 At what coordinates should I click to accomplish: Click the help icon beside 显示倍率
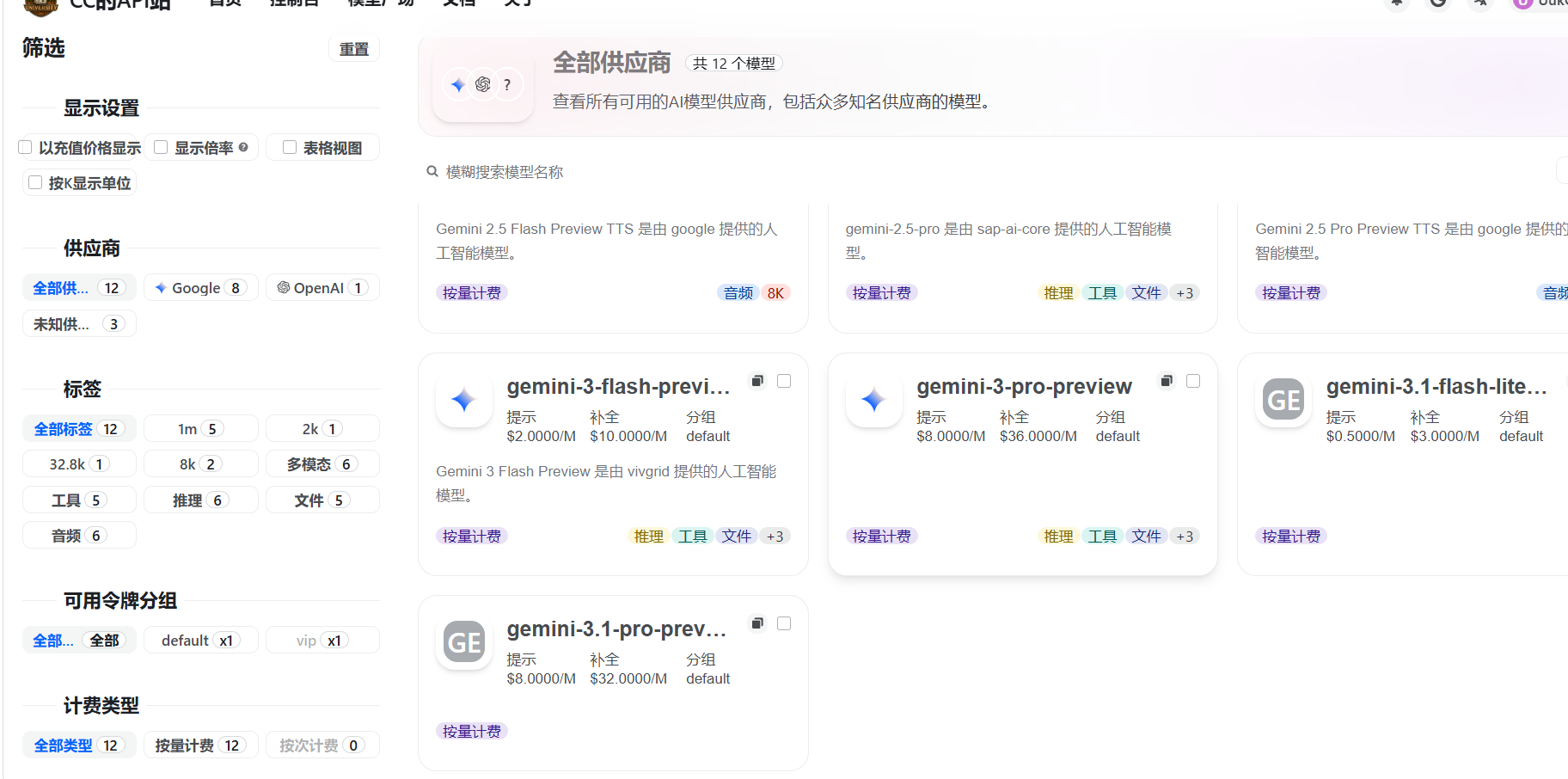click(x=243, y=147)
